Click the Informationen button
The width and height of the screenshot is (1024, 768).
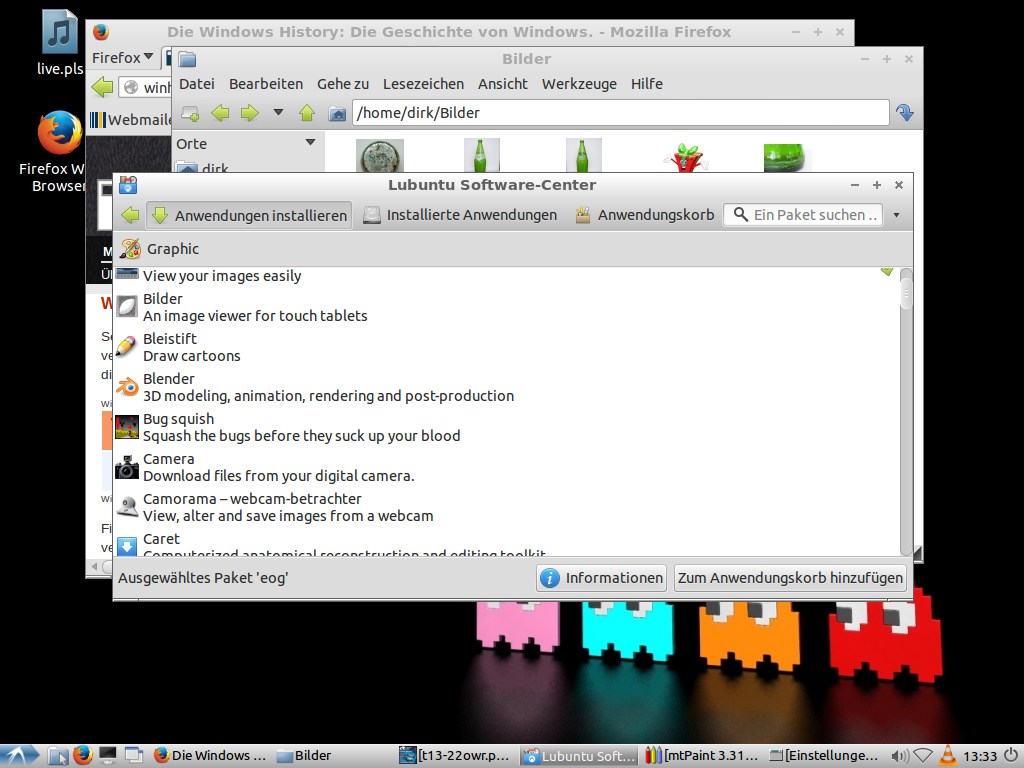[x=601, y=578]
